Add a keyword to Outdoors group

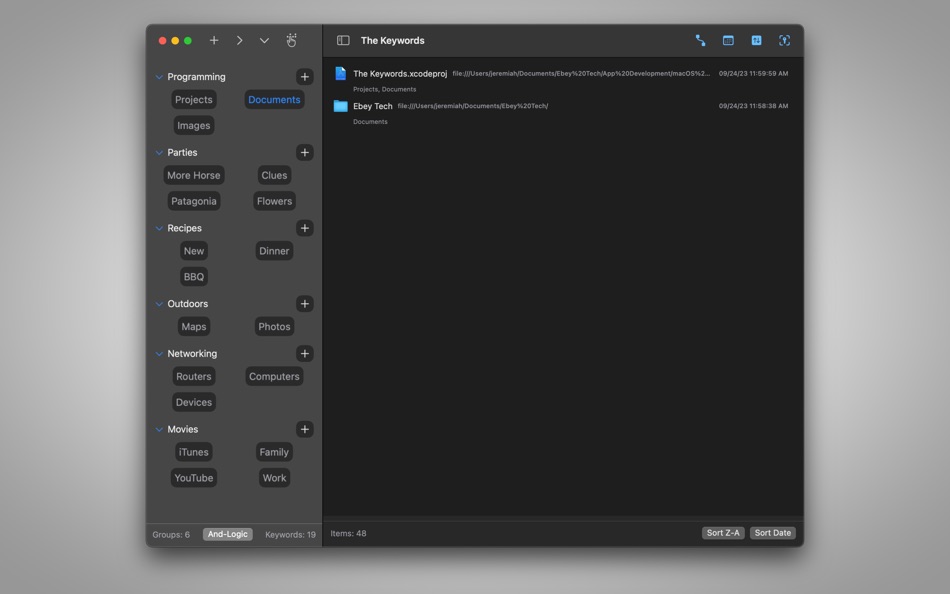(305, 304)
